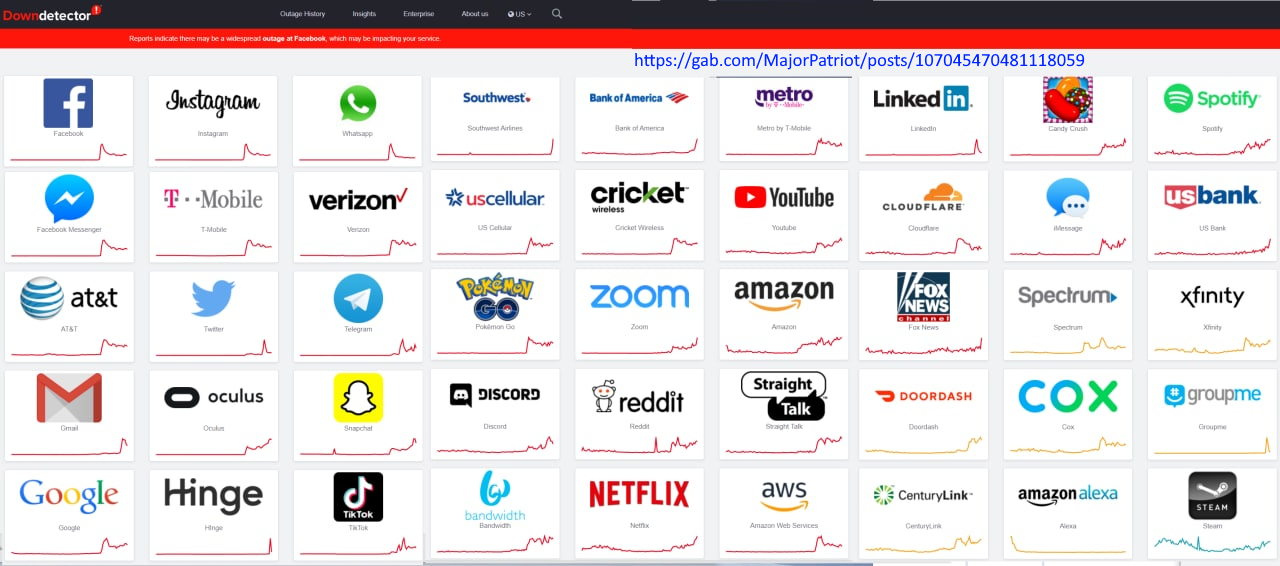This screenshot has width=1280, height=566.
Task: Click the Amazon logo card
Action: pos(784,312)
